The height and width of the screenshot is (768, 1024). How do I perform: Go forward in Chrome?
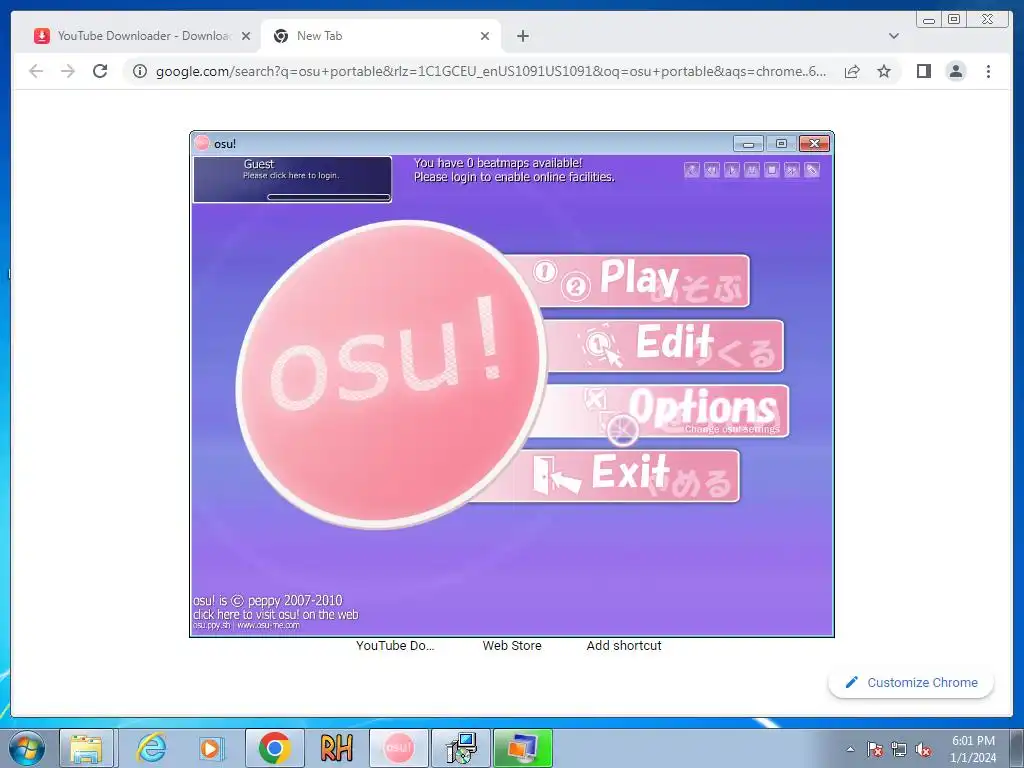pyautogui.click(x=68, y=71)
